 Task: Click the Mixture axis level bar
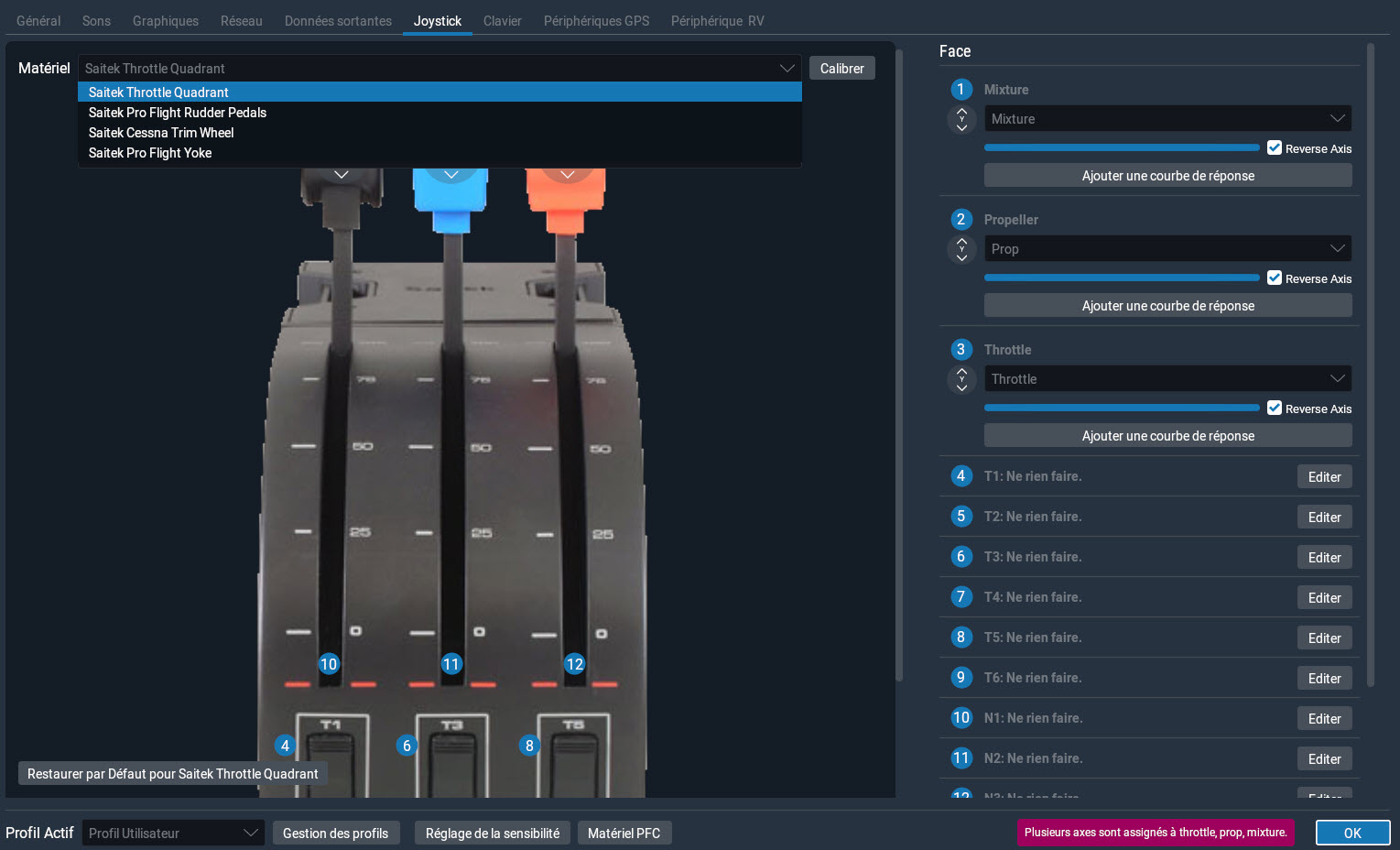pos(1122,147)
